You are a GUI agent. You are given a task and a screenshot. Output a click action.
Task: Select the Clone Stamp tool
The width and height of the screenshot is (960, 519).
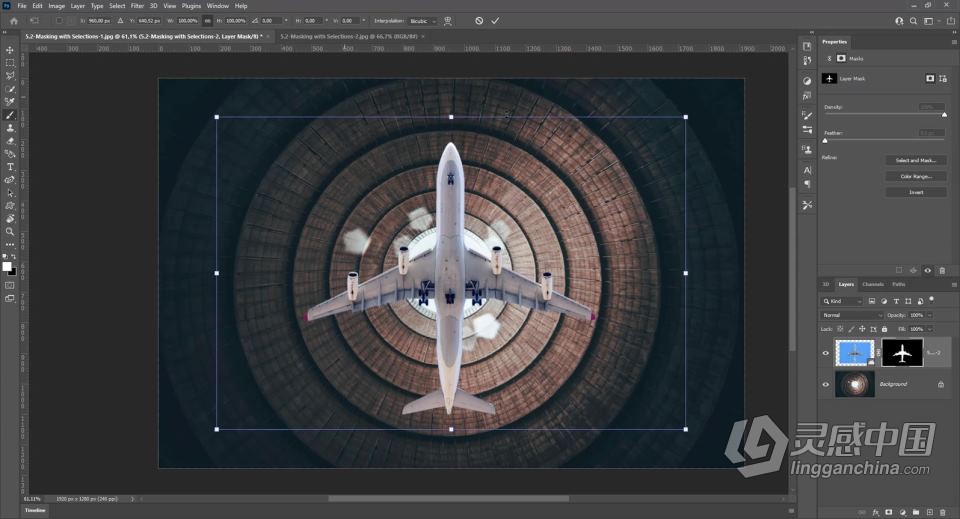(x=10, y=128)
